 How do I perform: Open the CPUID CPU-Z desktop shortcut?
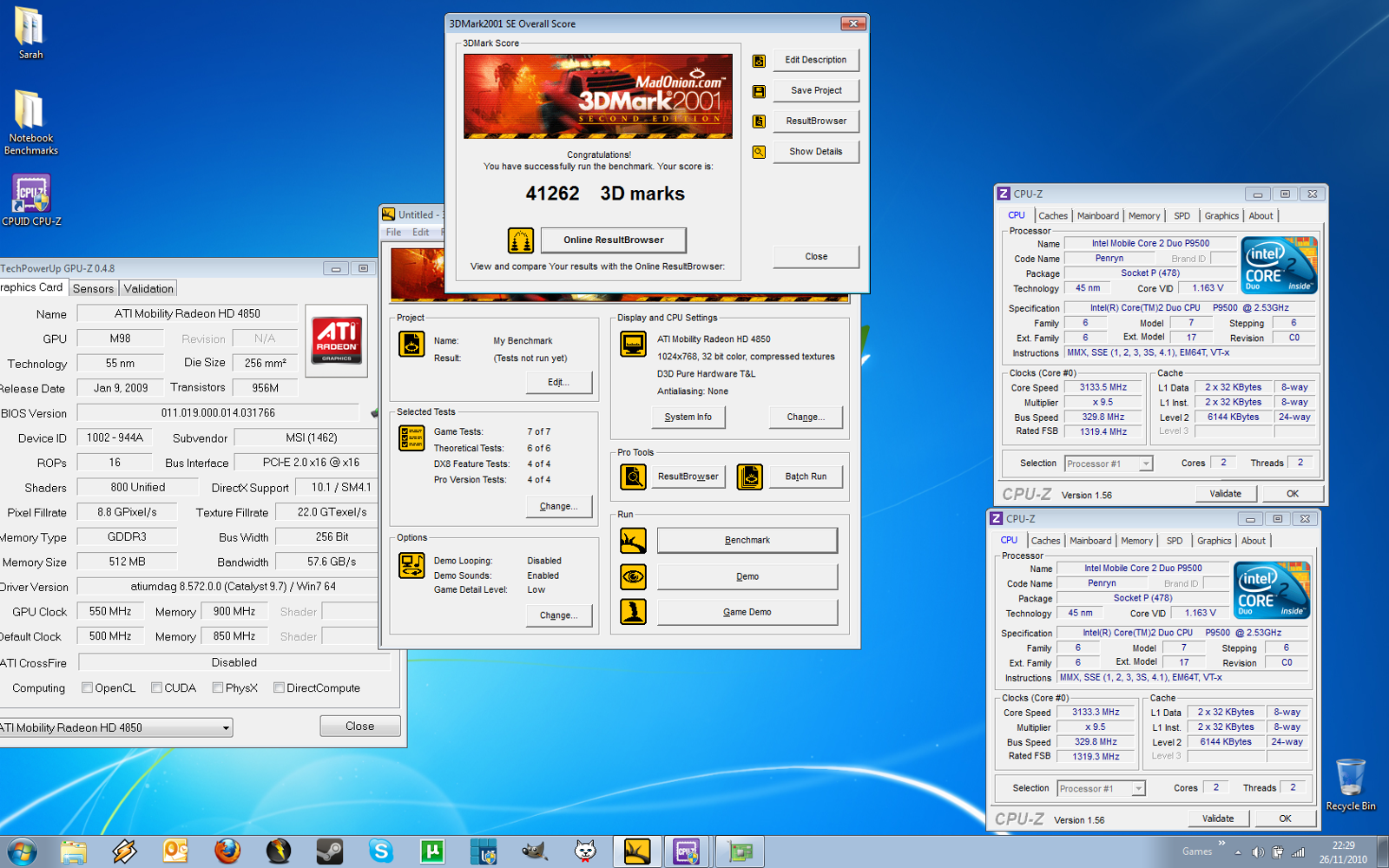(x=31, y=200)
